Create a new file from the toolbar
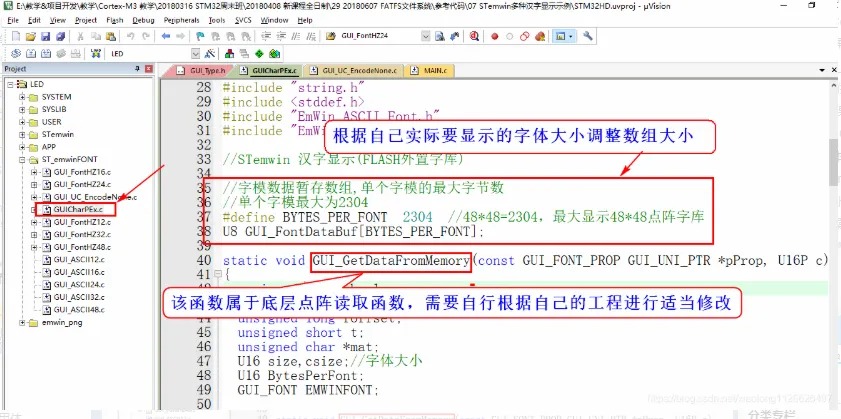841x419 pixels. pos(16,36)
